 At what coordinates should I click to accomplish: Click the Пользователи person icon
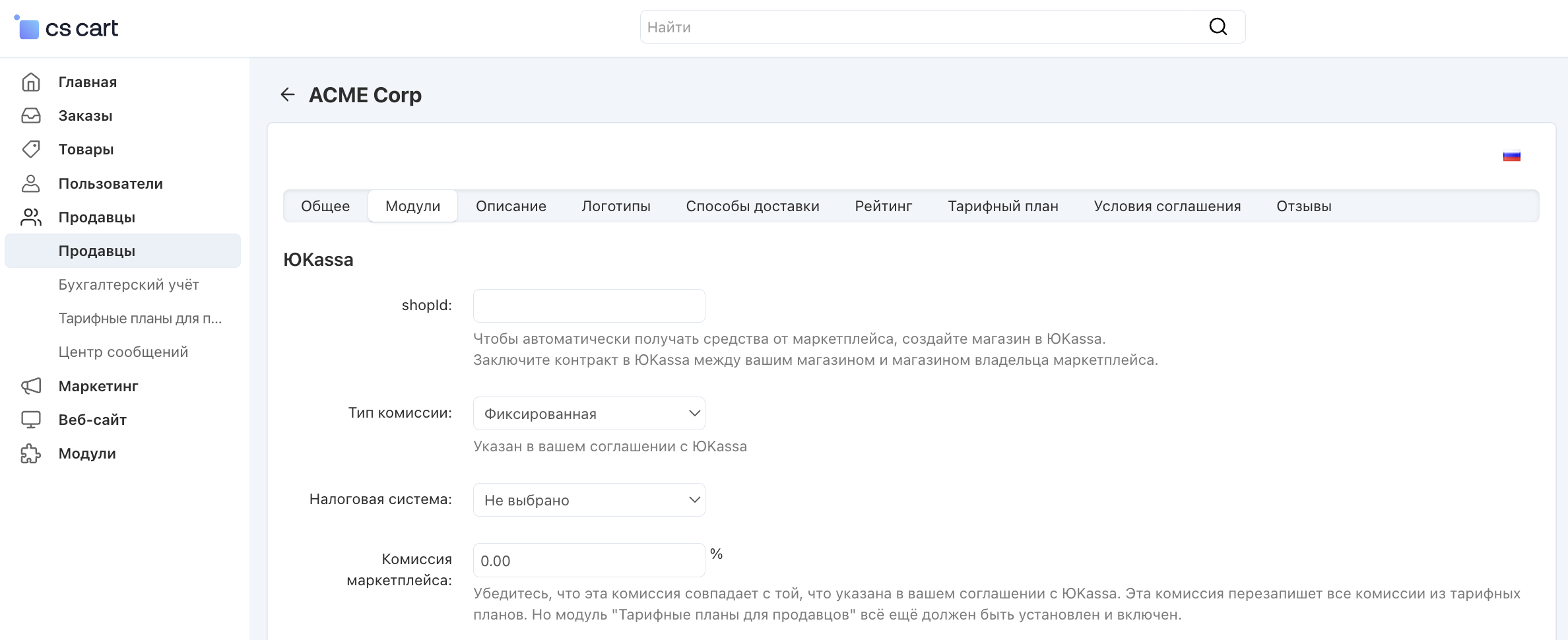pyautogui.click(x=31, y=183)
